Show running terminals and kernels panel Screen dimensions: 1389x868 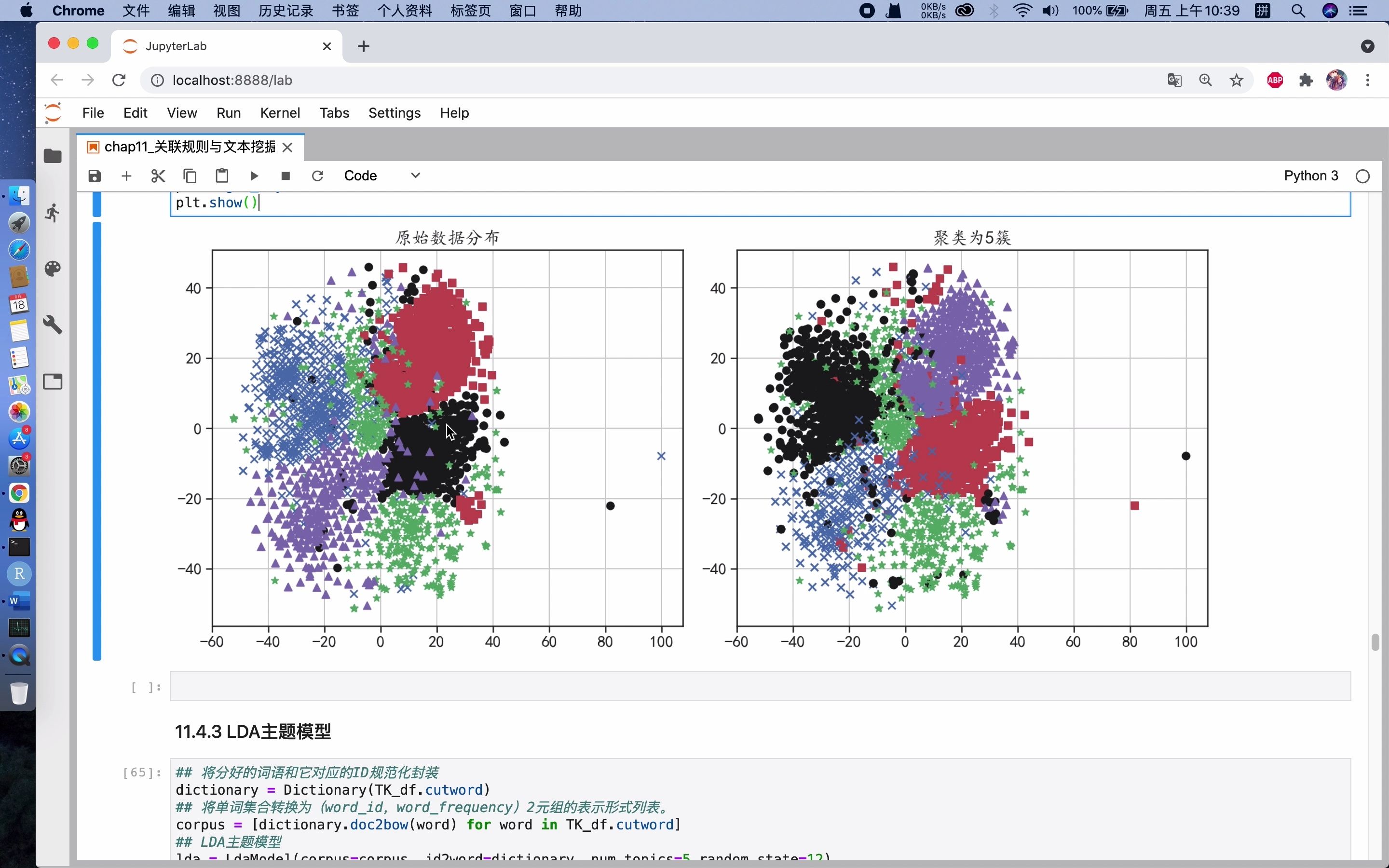53,213
